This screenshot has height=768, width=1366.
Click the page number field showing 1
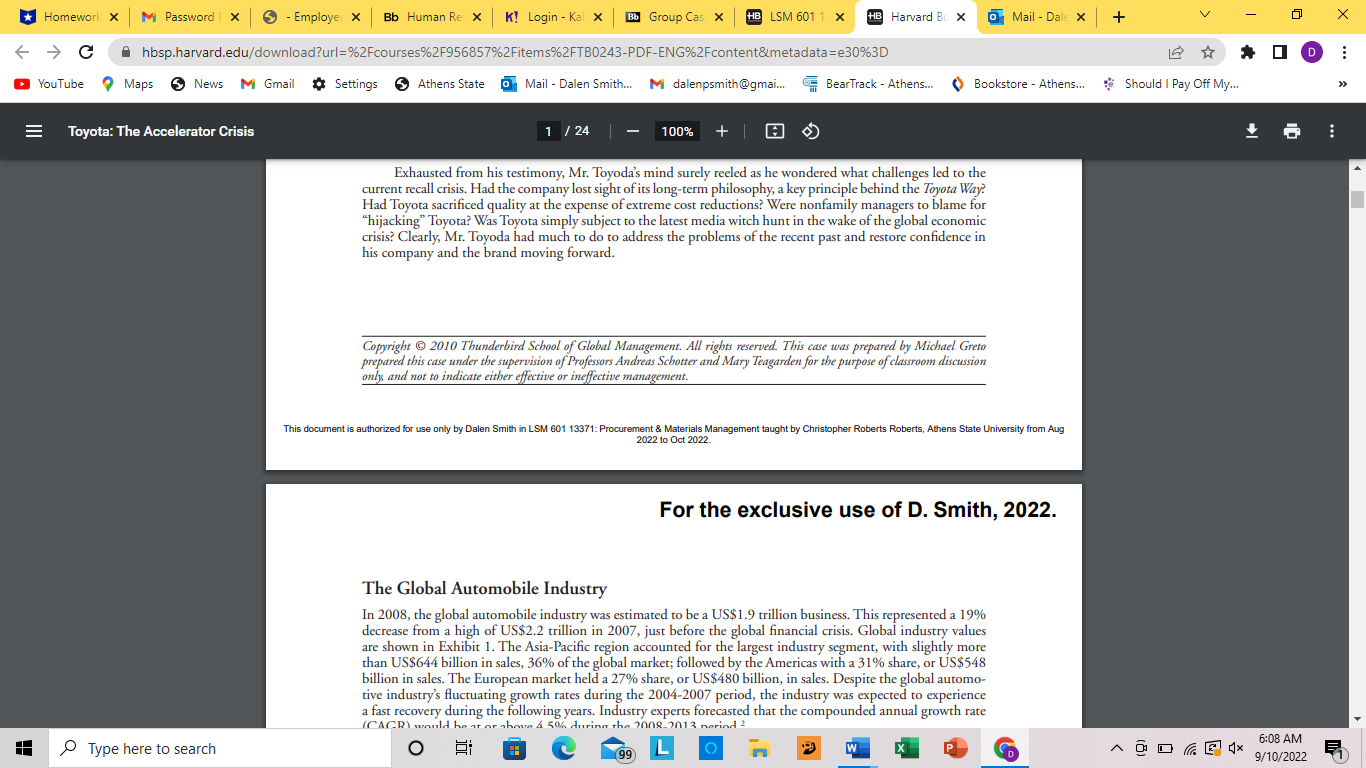[x=548, y=131]
